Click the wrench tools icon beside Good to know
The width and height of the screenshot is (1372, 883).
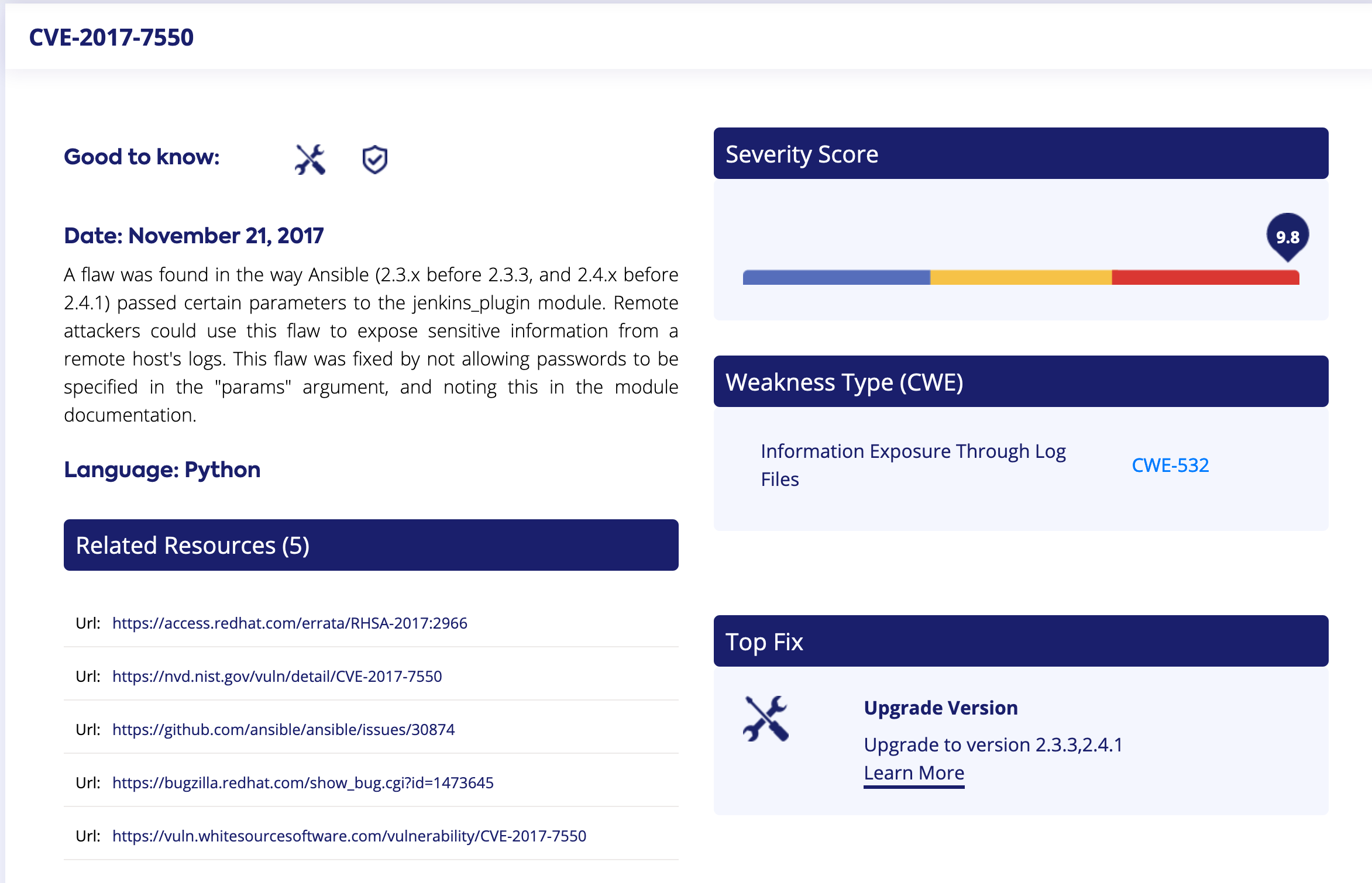(310, 160)
